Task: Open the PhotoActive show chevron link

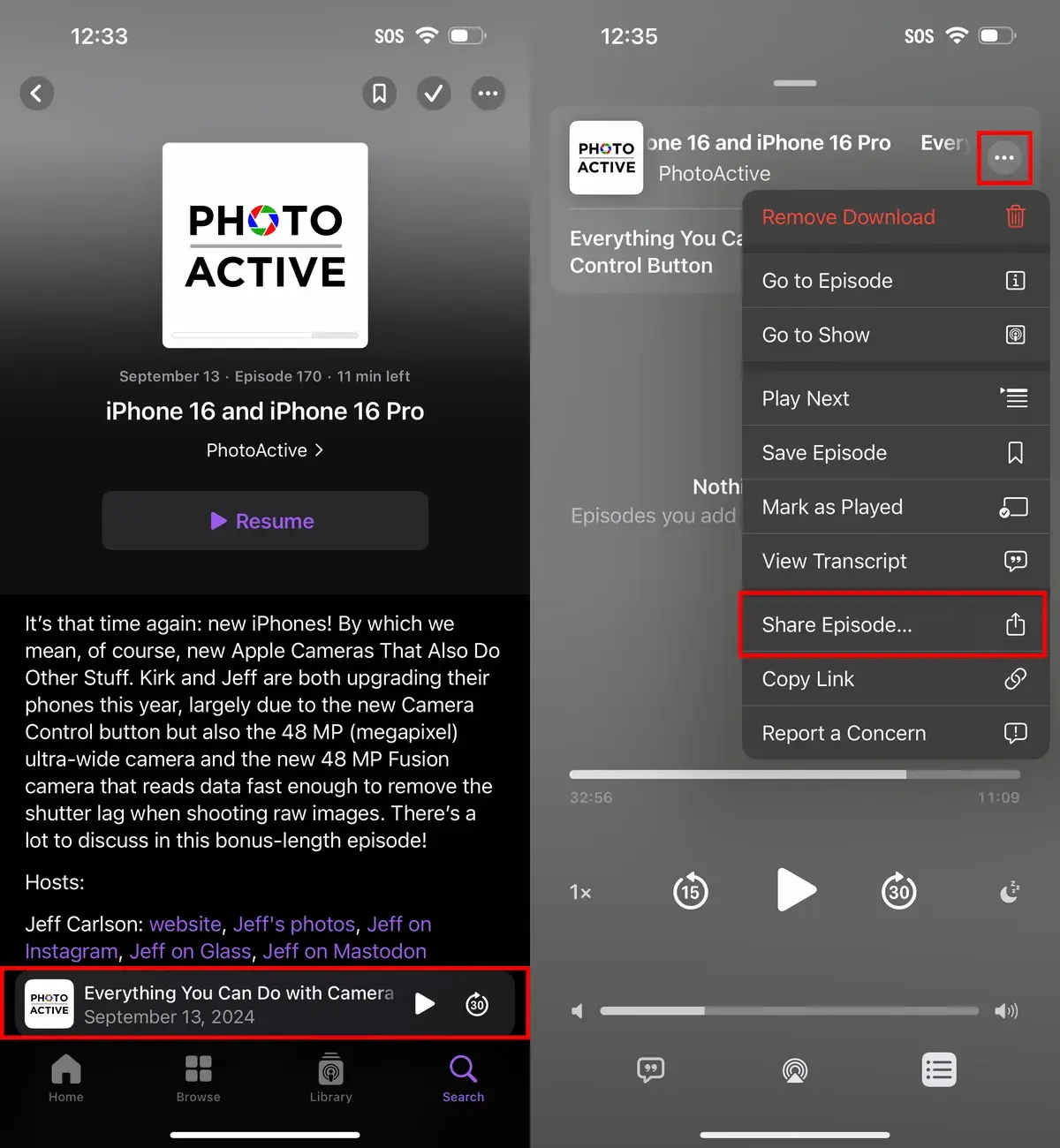Action: 264,450
